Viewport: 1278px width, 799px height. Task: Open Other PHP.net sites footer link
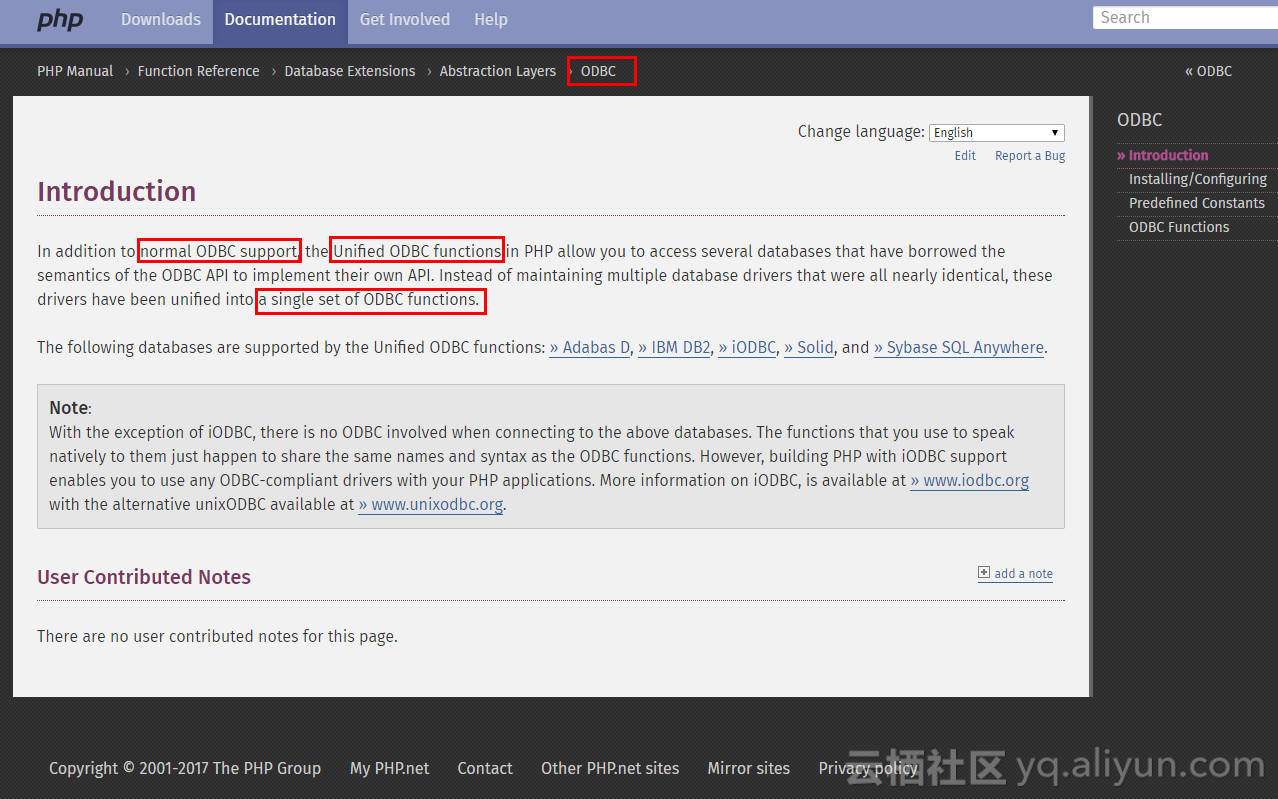pyautogui.click(x=610, y=769)
